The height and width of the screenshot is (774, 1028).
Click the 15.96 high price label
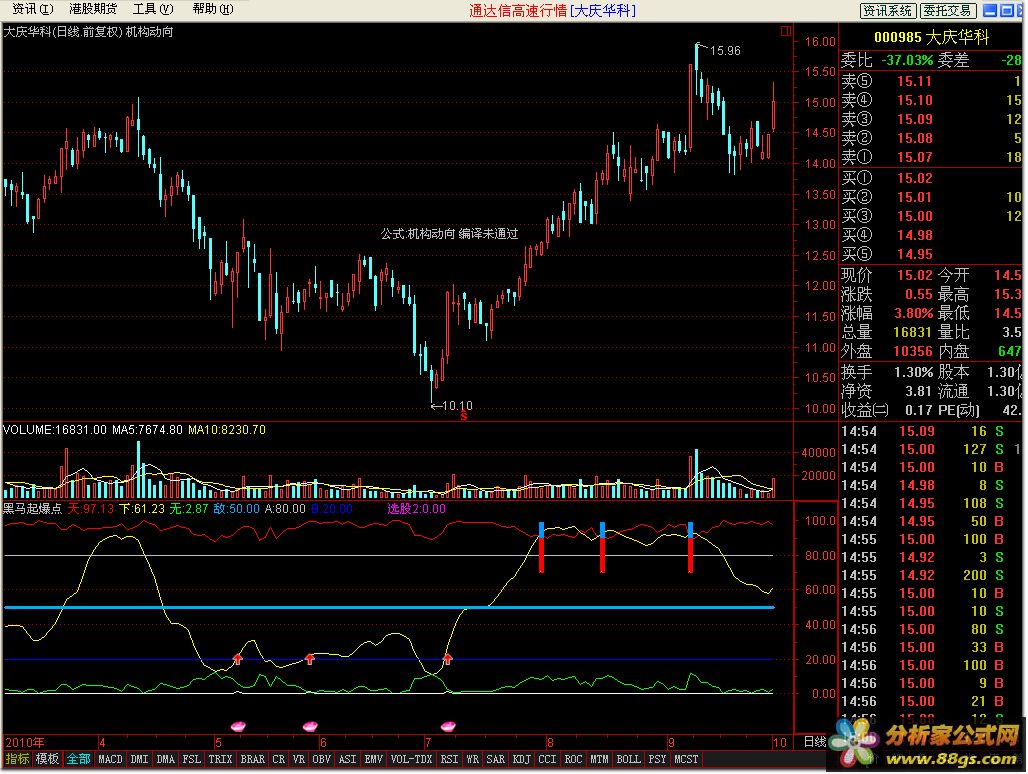(725, 50)
